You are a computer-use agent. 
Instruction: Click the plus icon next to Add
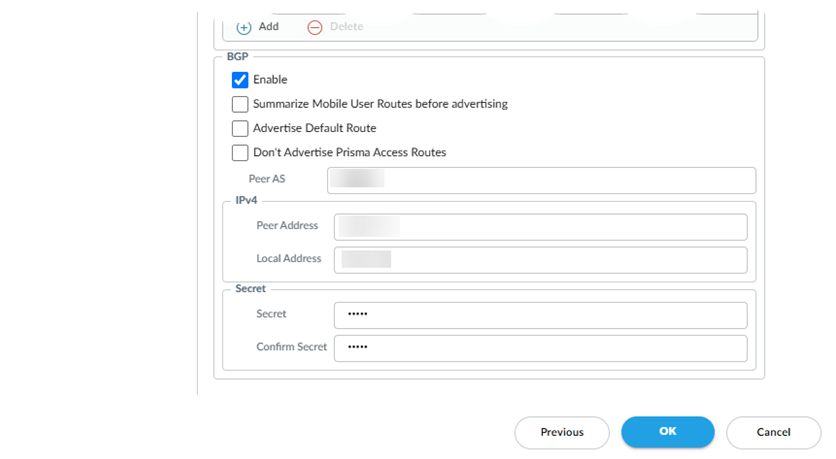(244, 28)
